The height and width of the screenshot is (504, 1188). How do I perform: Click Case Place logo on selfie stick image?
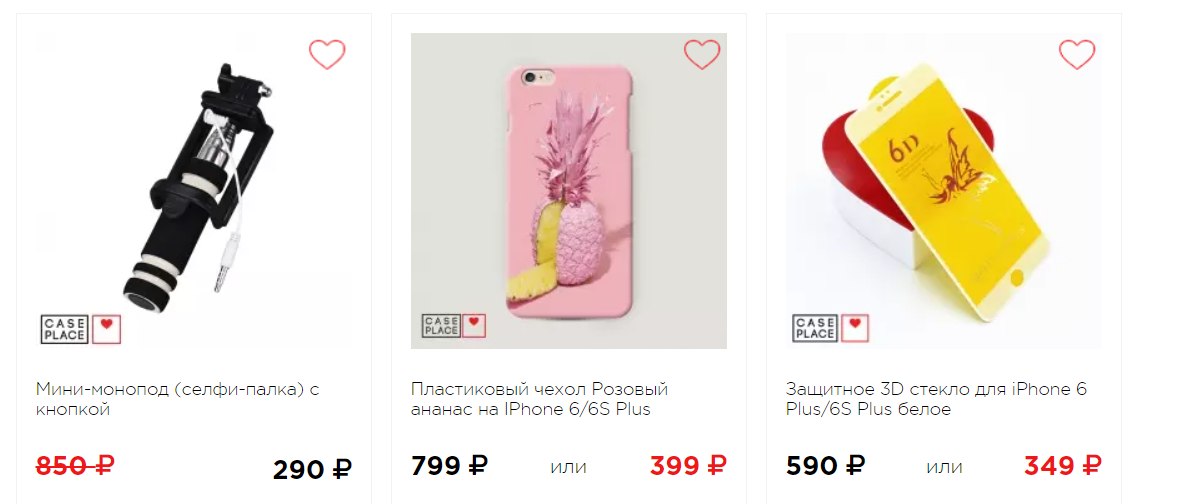[x=64, y=330]
